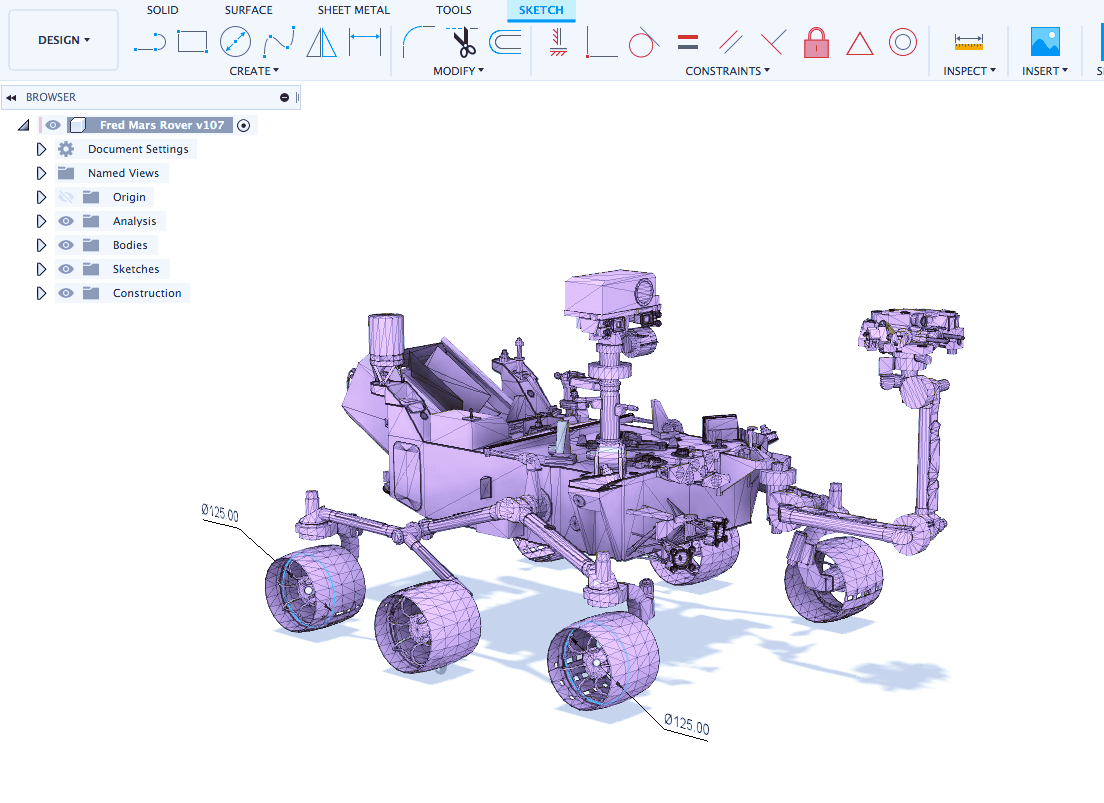Expand the Sketches folder
This screenshot has width=1104, height=803.
click(x=41, y=269)
